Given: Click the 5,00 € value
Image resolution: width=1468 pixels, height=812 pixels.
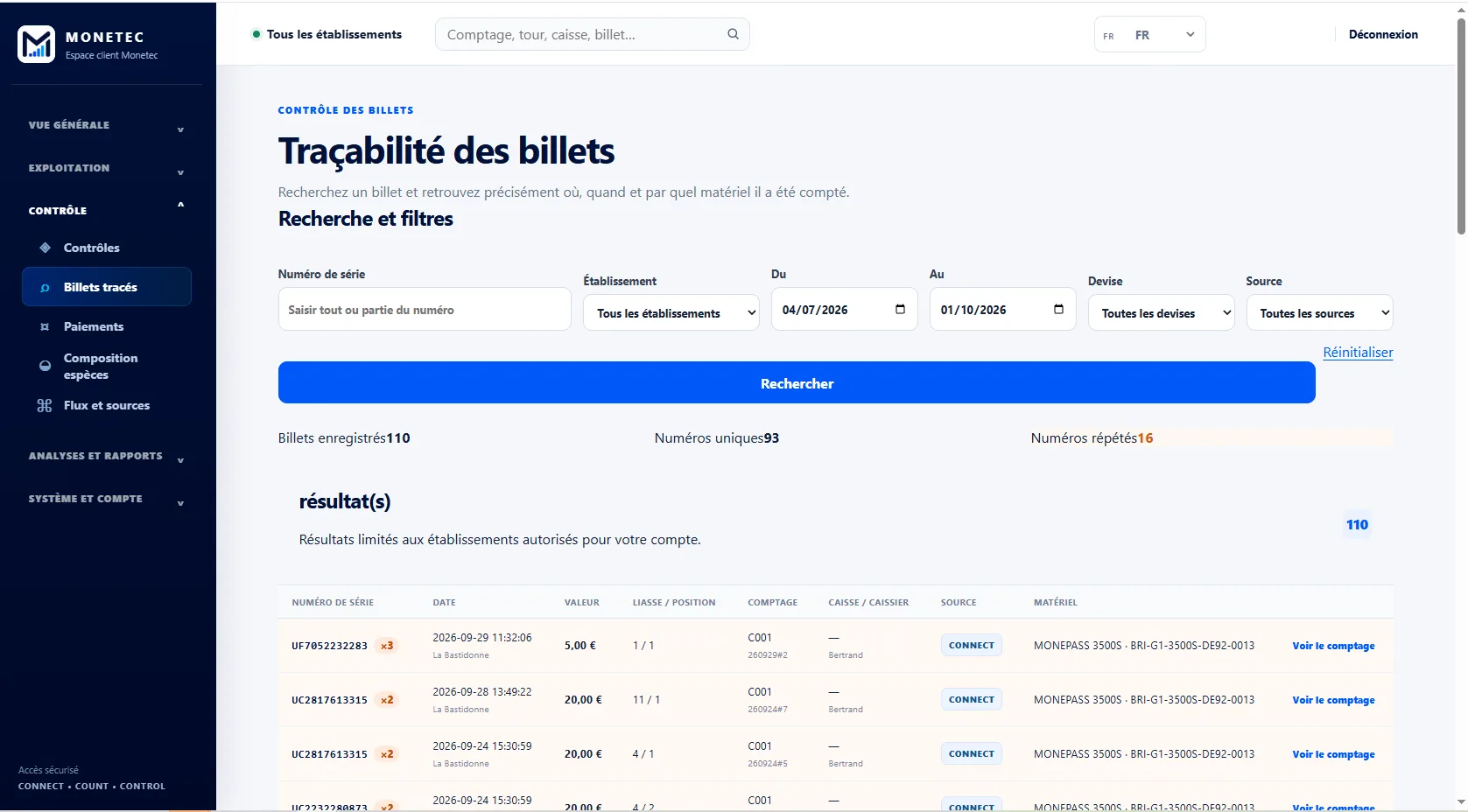Looking at the screenshot, I should (x=579, y=646).
